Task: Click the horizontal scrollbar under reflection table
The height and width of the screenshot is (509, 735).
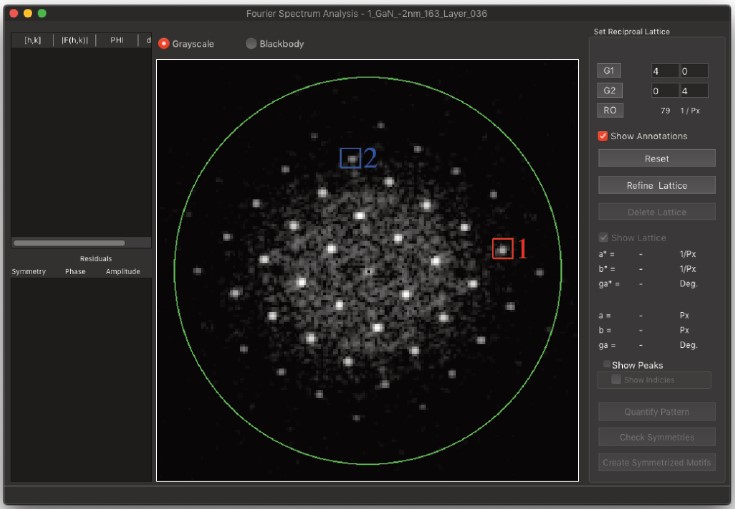Action: [69, 242]
